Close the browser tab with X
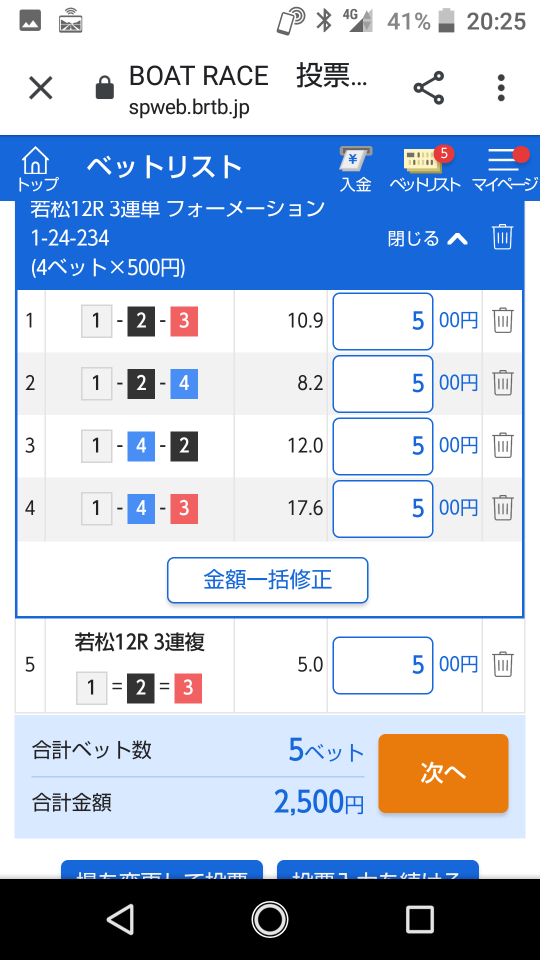Screen dimensions: 540x960 (x=41, y=88)
